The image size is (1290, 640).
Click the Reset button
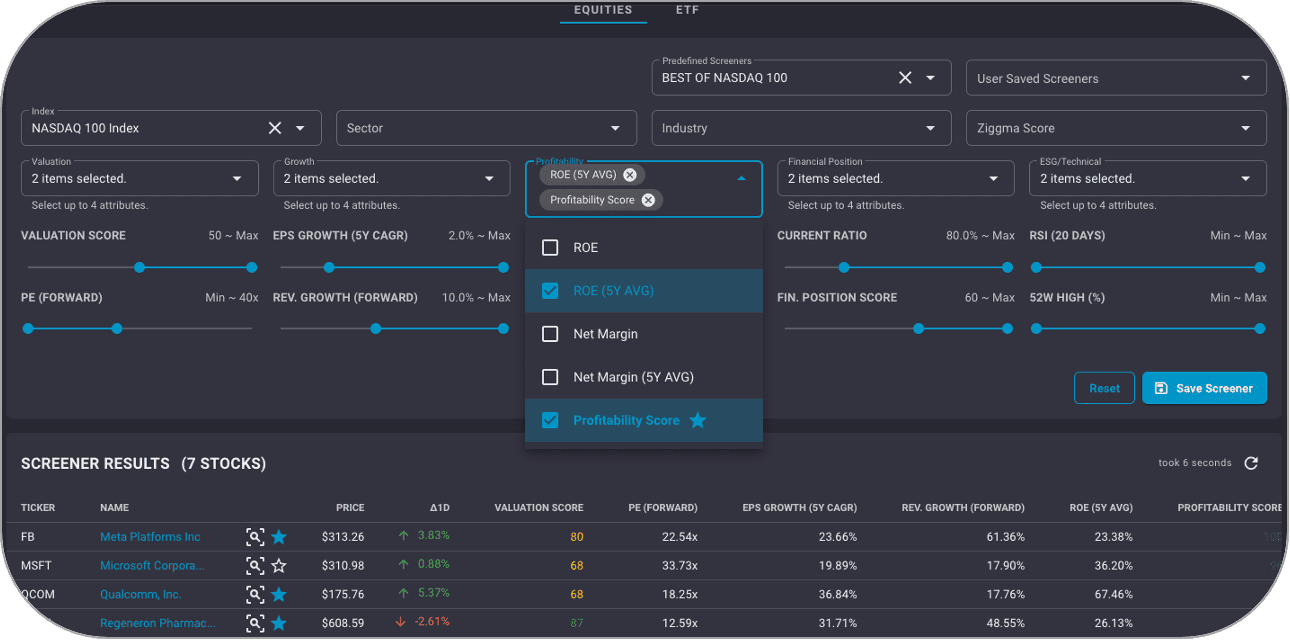coord(1104,388)
